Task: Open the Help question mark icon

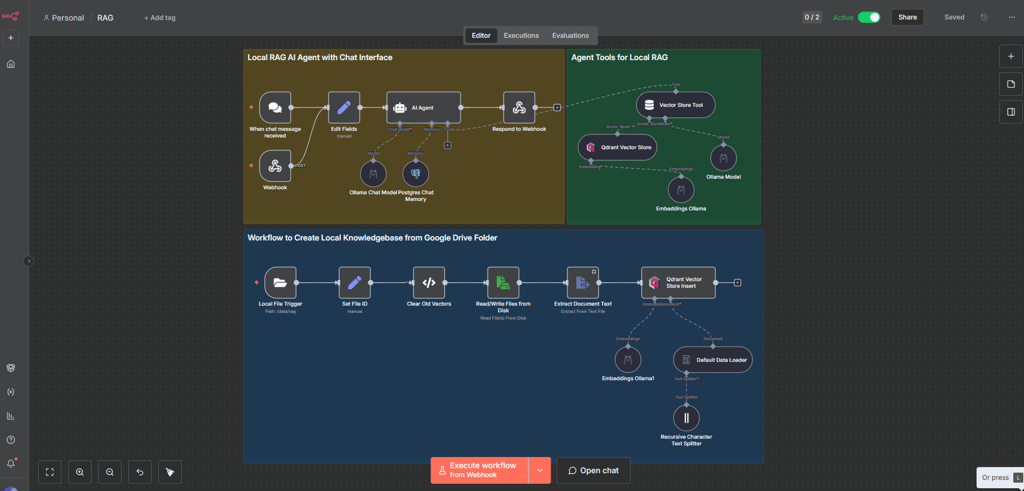Action: tap(10, 439)
